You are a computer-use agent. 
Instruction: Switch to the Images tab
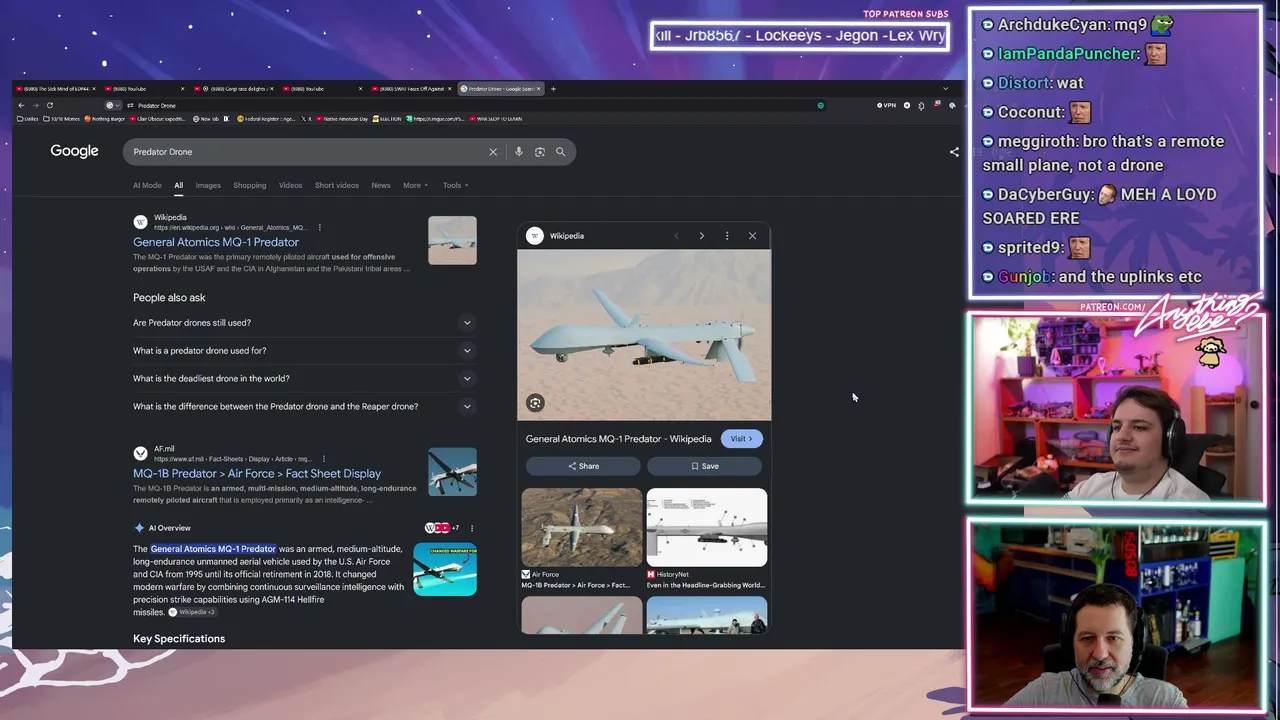point(208,185)
